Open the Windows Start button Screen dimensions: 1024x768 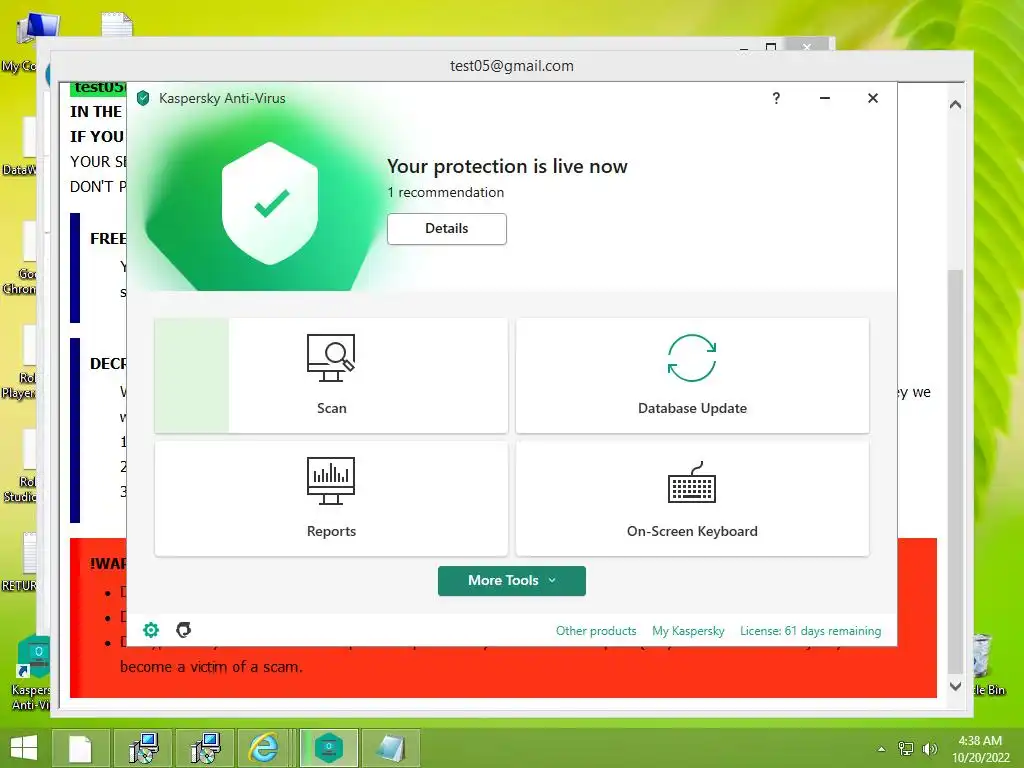tap(24, 748)
